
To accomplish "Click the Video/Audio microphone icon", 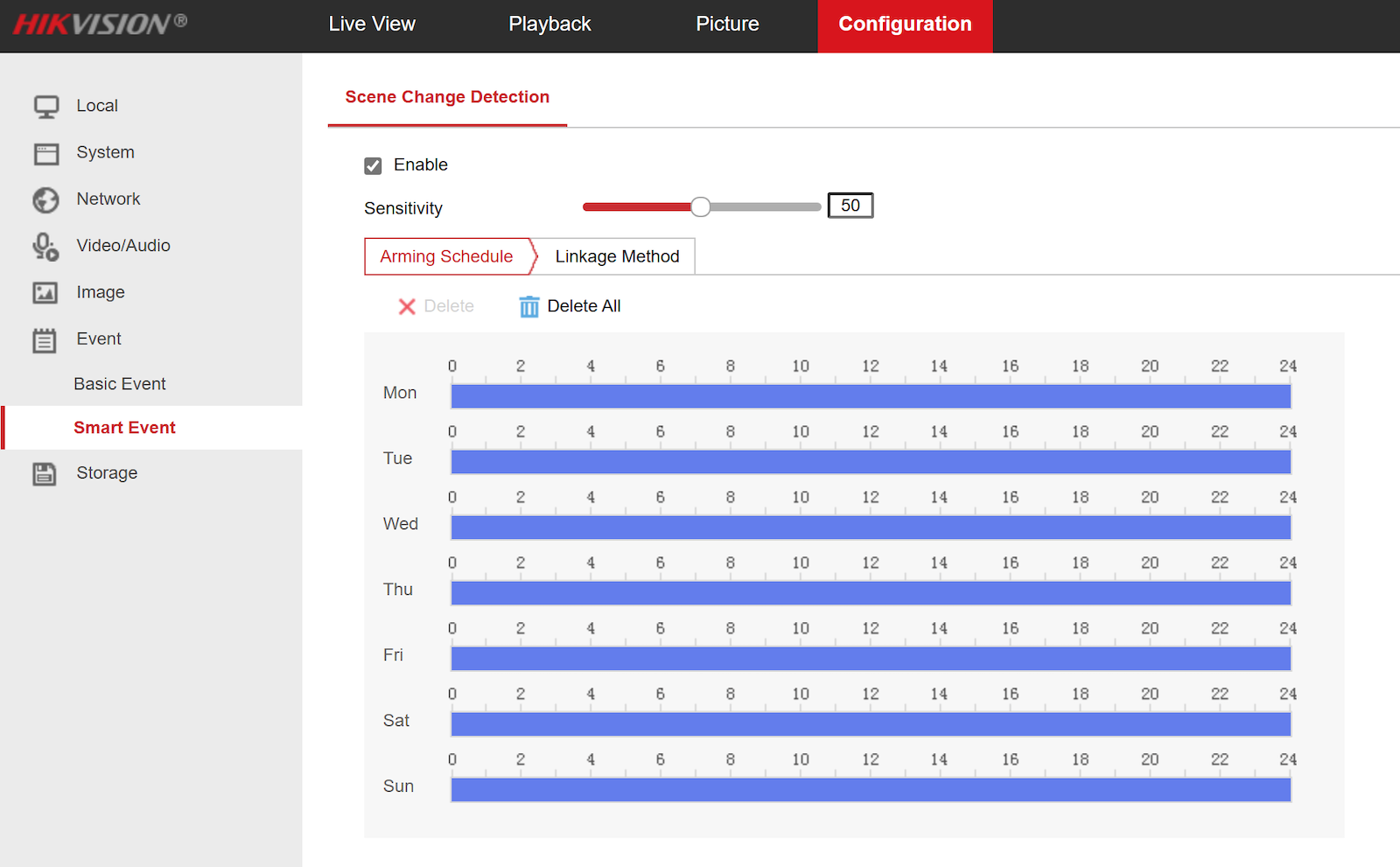I will [x=45, y=247].
